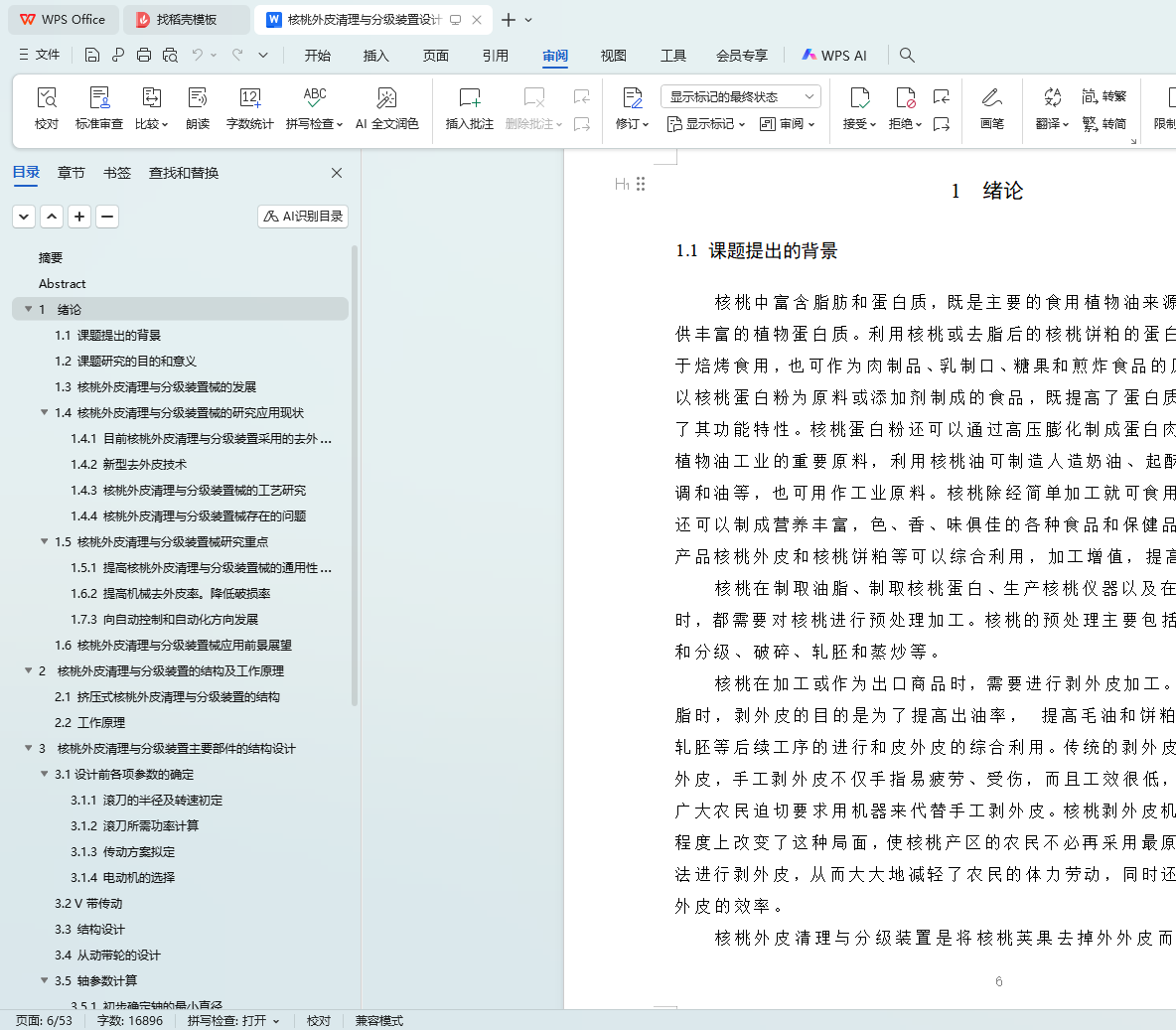Image resolution: width=1176 pixels, height=1030 pixels.
Task: Click the next change icon right of 拒绝
Action: (x=942, y=124)
